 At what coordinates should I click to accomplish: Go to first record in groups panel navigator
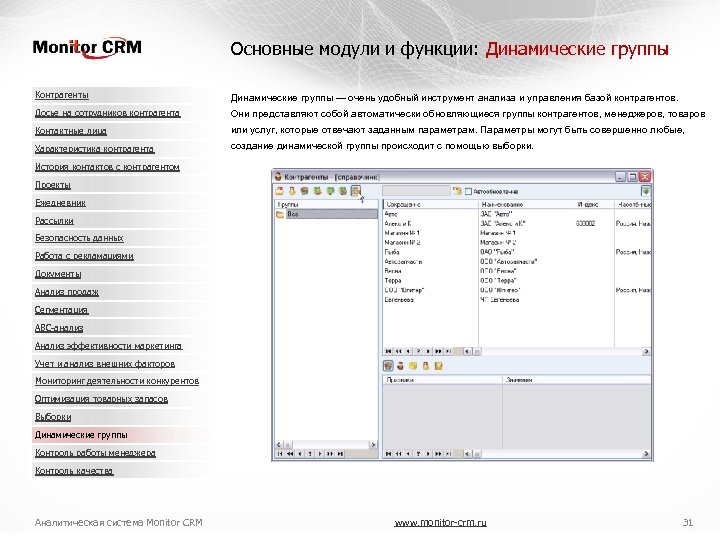click(280, 454)
